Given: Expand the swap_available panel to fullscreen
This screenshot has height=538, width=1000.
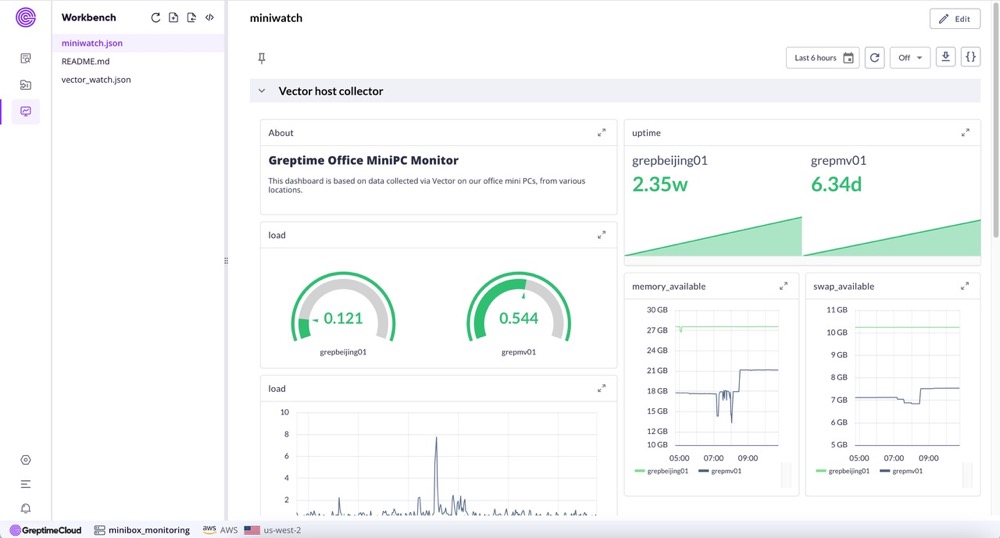Looking at the screenshot, I should [964, 286].
